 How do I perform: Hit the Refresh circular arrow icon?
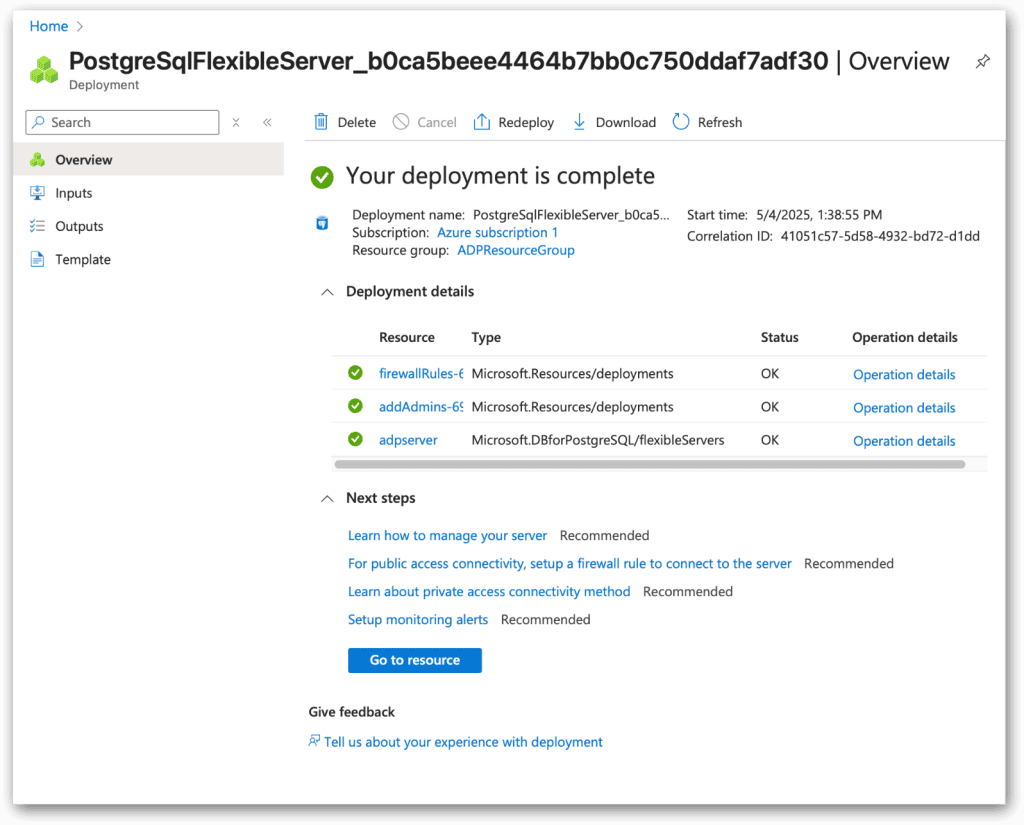[x=681, y=122]
